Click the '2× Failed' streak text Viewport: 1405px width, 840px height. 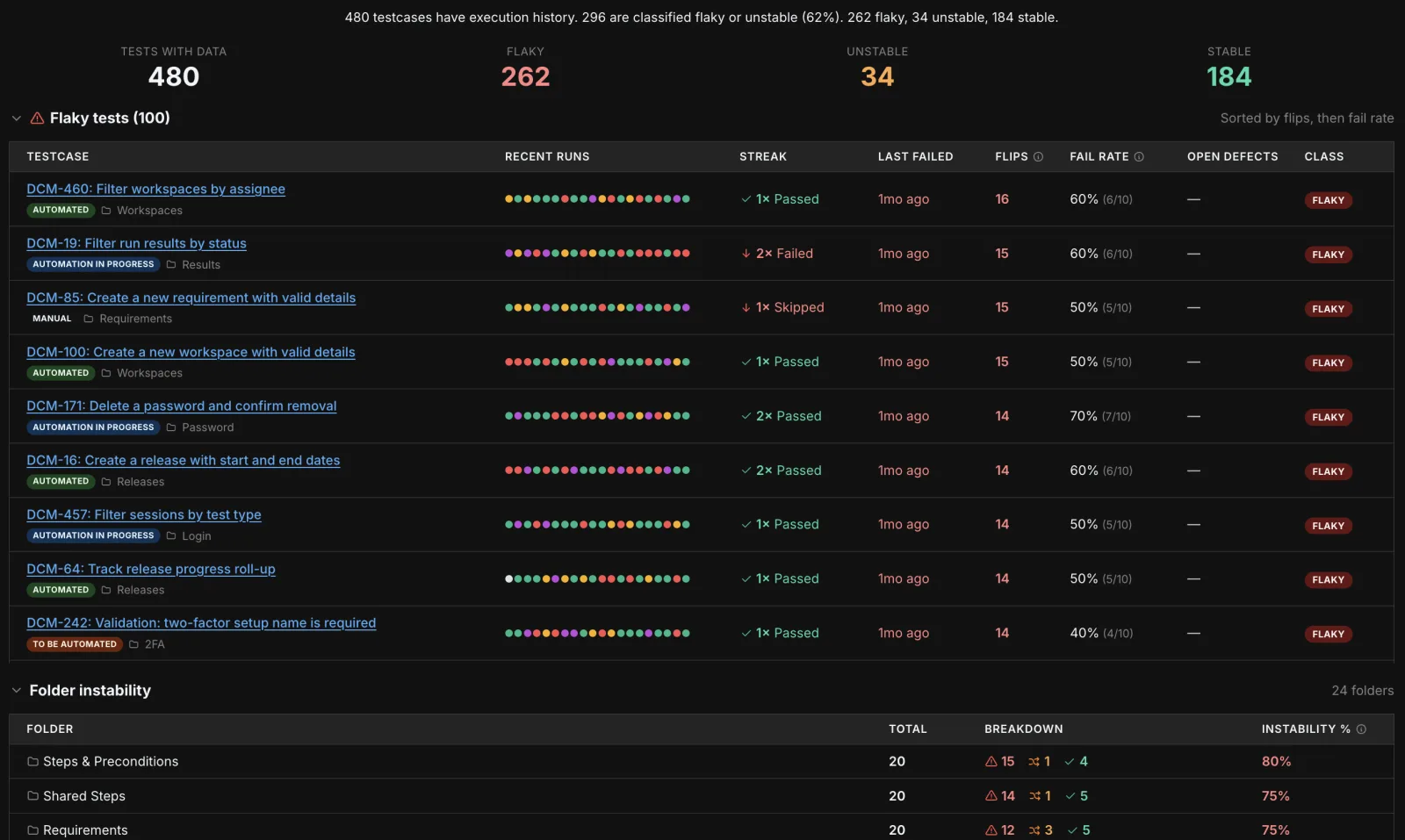784,254
